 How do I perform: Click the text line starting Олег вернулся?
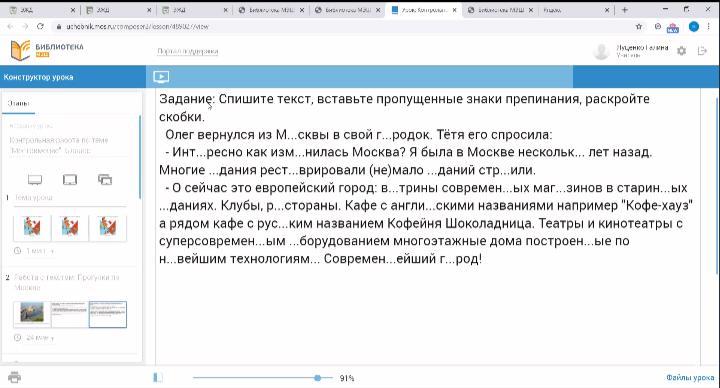[359, 135]
